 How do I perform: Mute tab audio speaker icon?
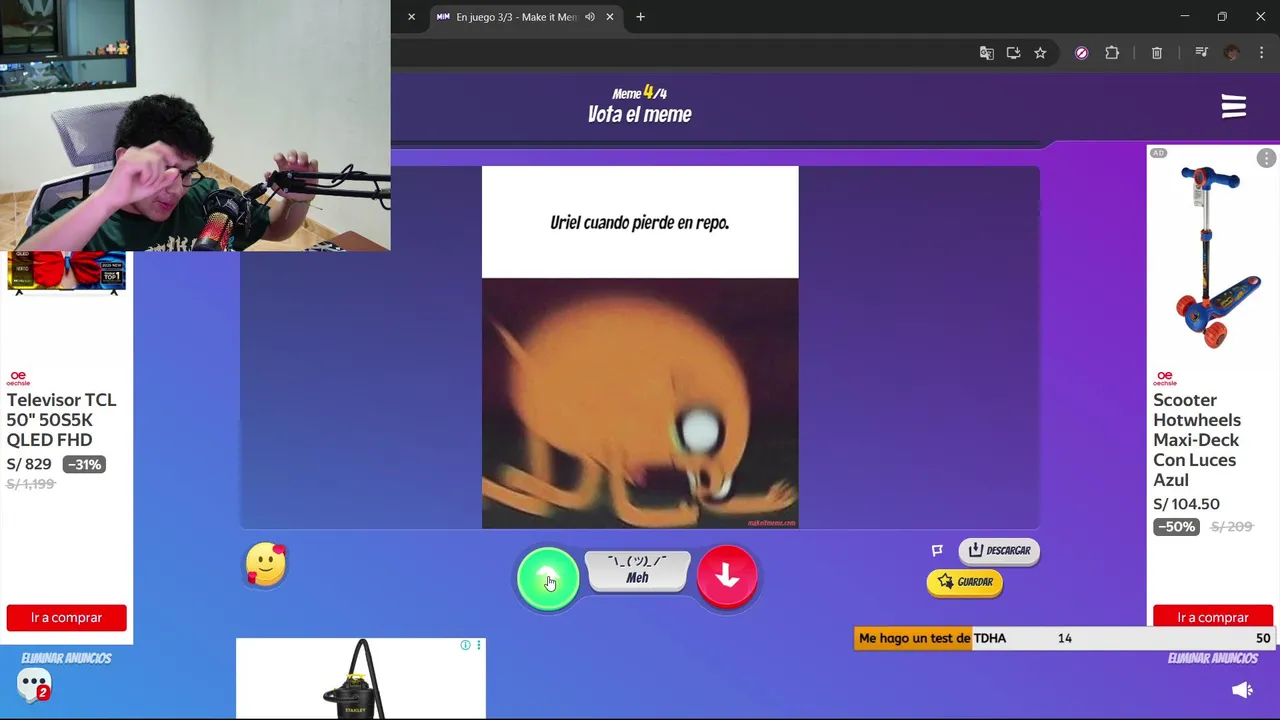[590, 17]
